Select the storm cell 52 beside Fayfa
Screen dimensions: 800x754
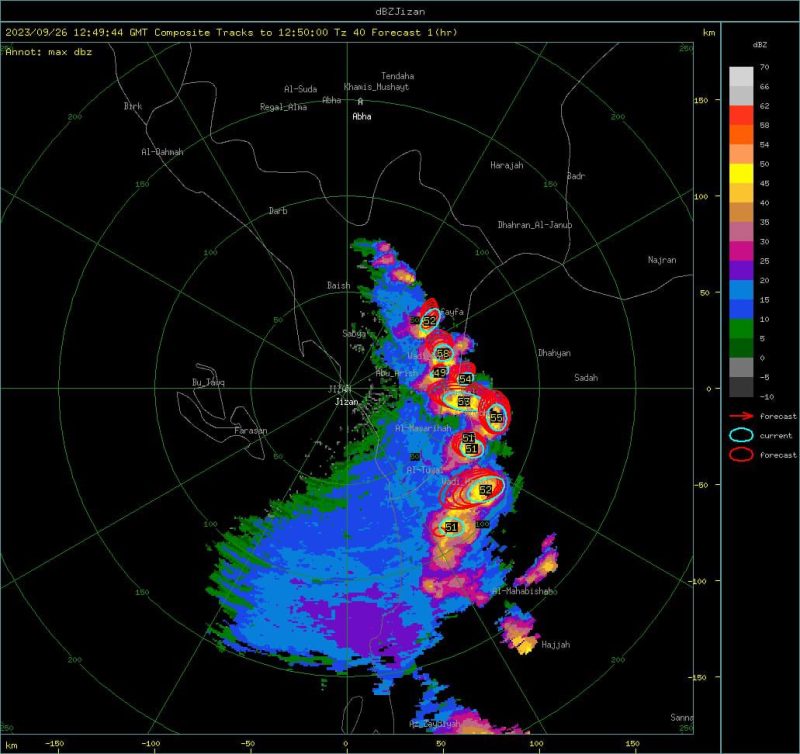tap(430, 320)
